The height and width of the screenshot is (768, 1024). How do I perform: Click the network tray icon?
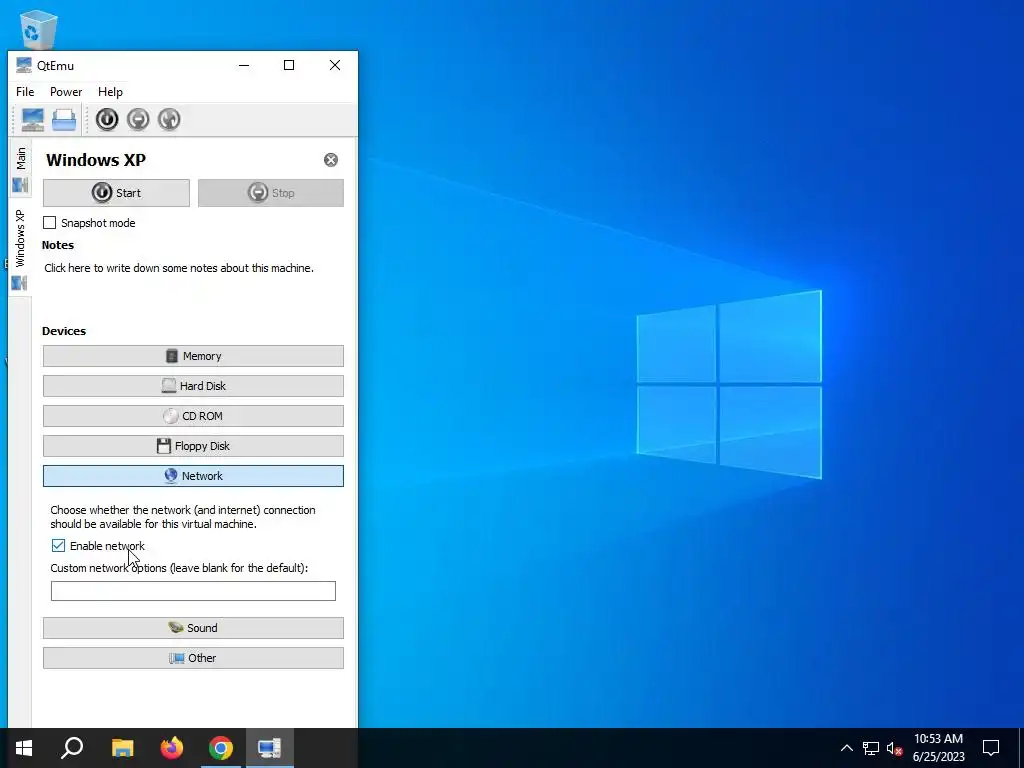pos(871,748)
